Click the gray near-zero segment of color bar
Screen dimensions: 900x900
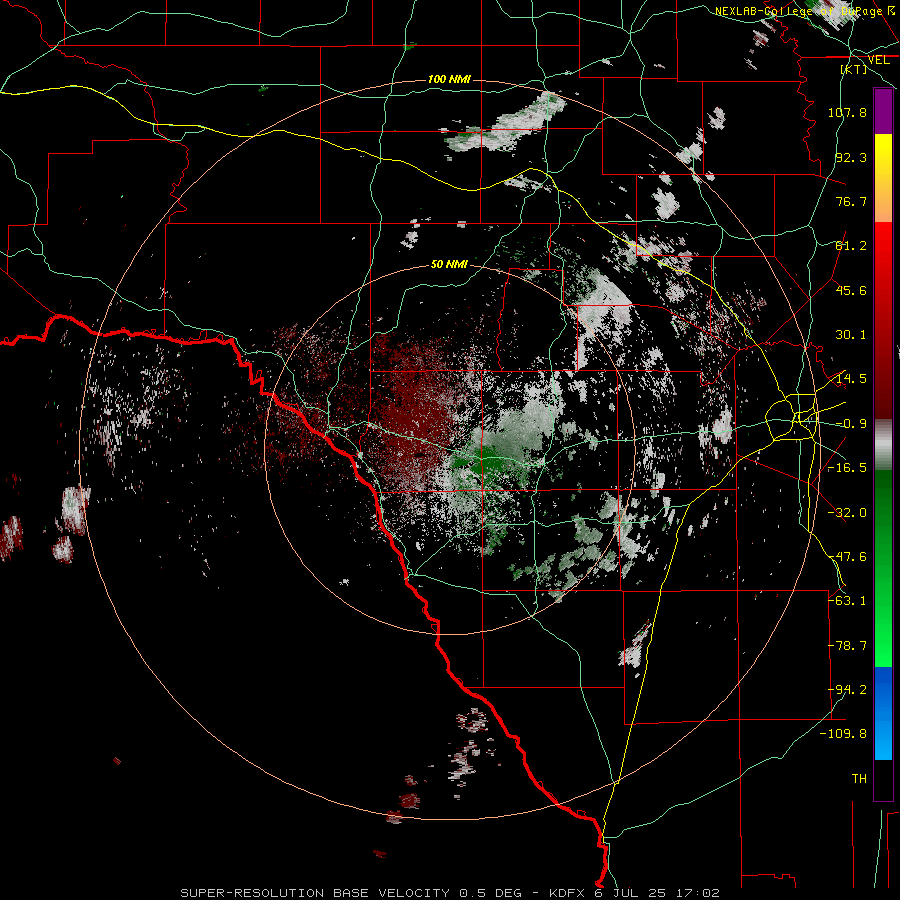coord(883,445)
